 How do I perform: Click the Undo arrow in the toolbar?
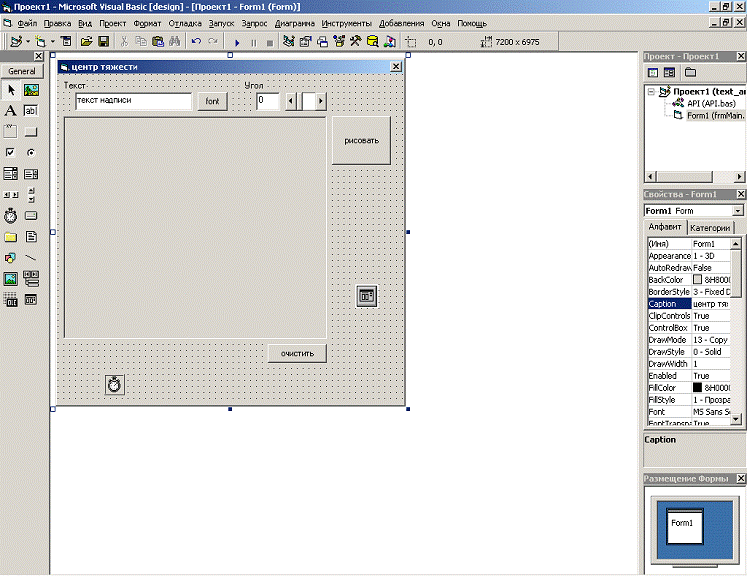click(196, 42)
